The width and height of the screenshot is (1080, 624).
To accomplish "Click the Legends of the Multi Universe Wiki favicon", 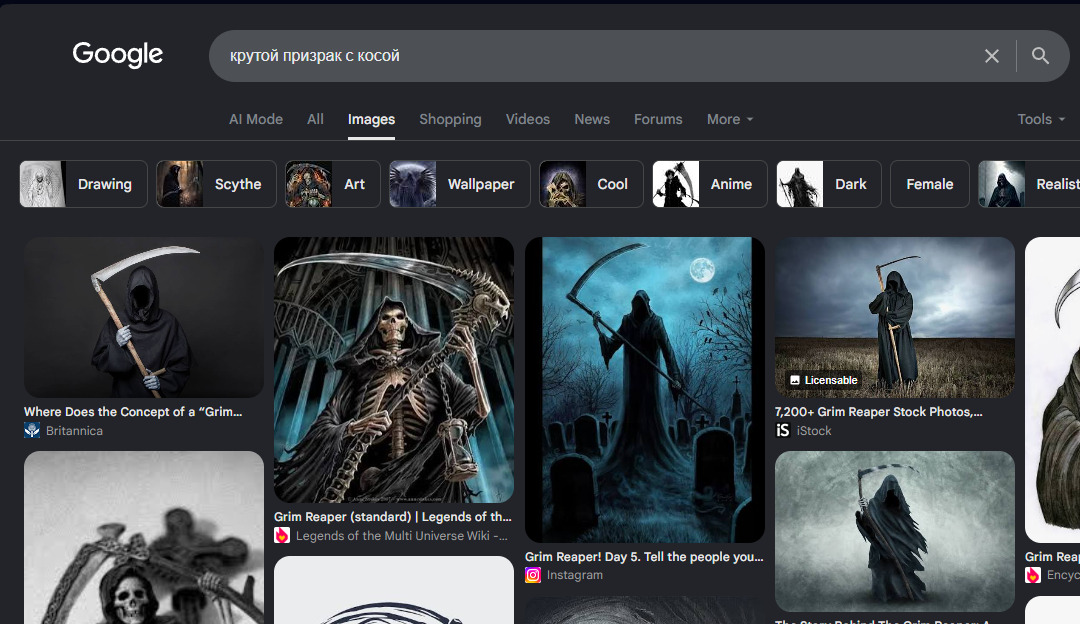I will click(282, 535).
